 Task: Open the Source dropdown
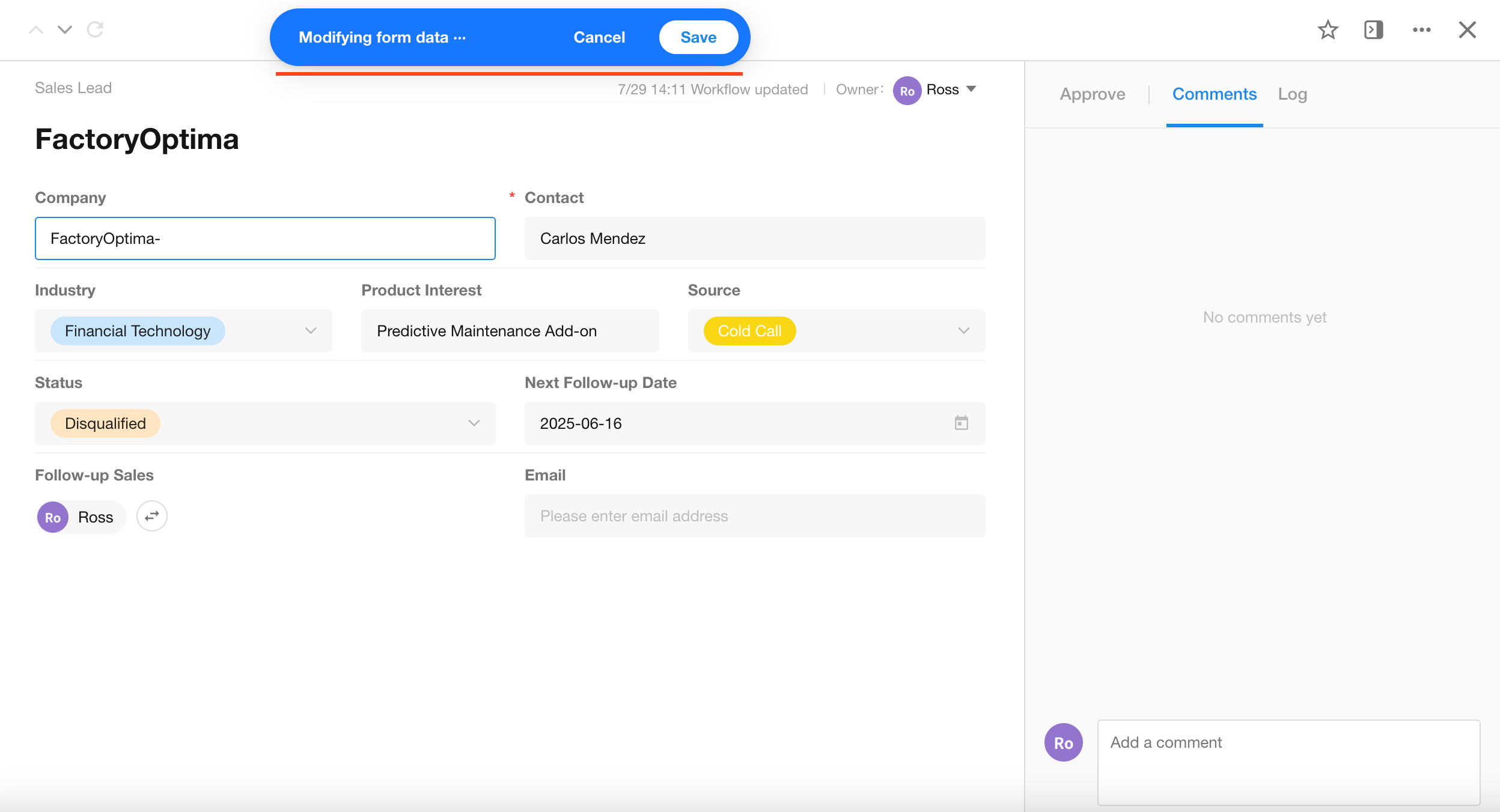(x=963, y=330)
